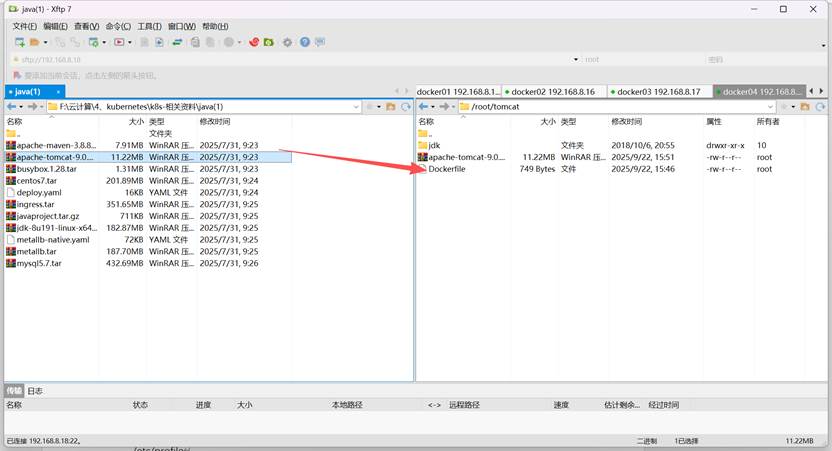Sort local files by 修改时间 column header
The image size is (832, 451).
tap(244, 122)
